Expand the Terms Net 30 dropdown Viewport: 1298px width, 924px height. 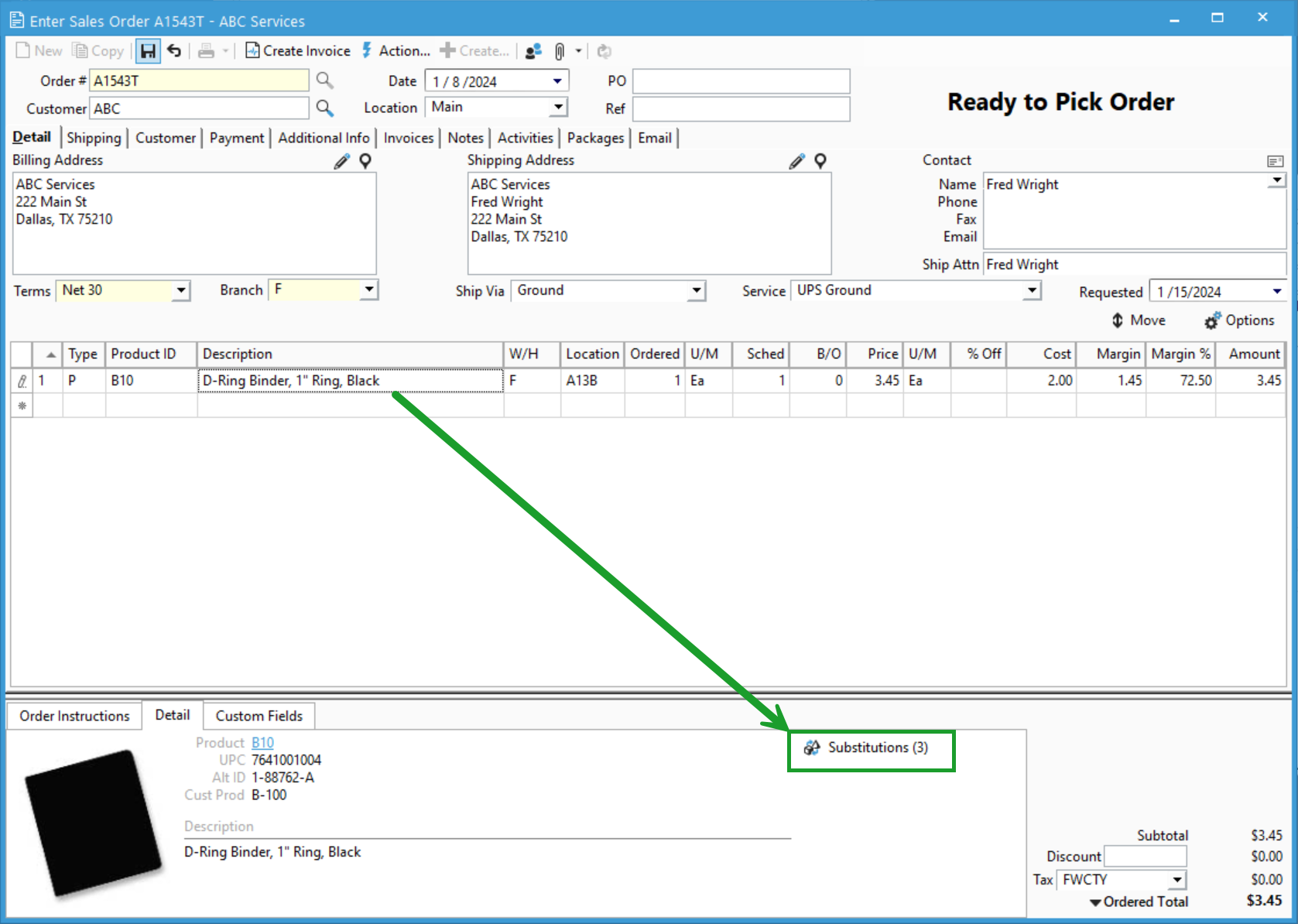click(180, 290)
